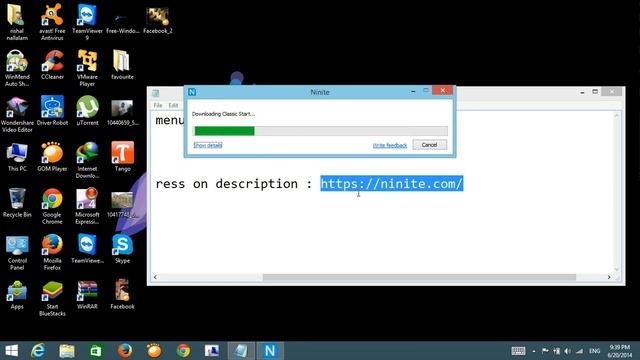Image resolution: width=640 pixels, height=360 pixels.
Task: Open the Chrome icon on the taskbar
Action: coord(183,351)
